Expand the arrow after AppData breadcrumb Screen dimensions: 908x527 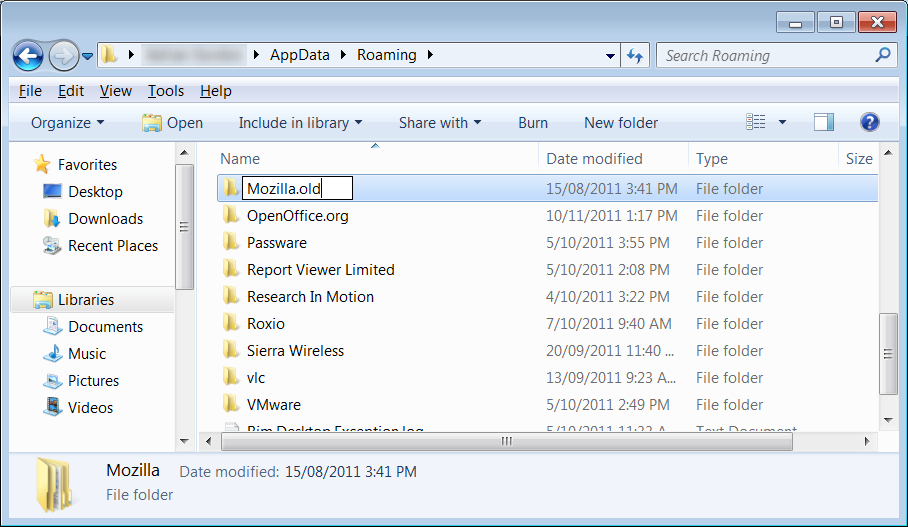tap(343, 55)
